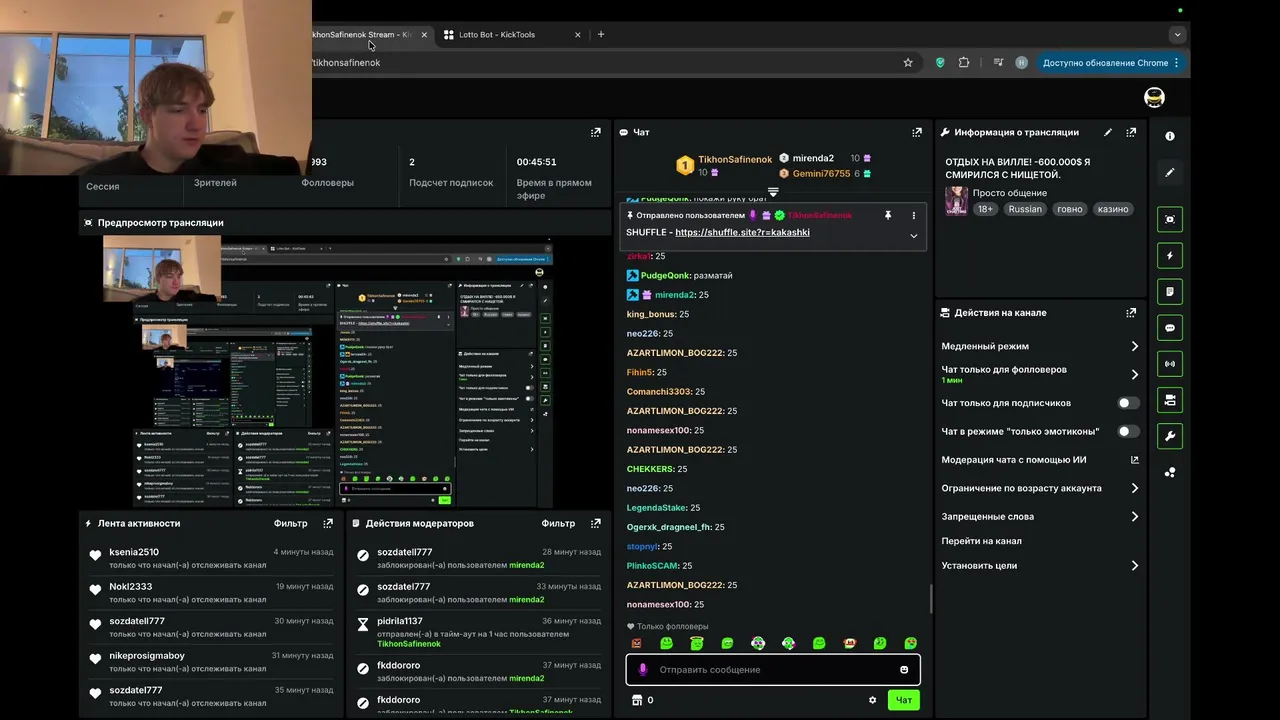Click the purple microphone icon in chat input

[643, 670]
